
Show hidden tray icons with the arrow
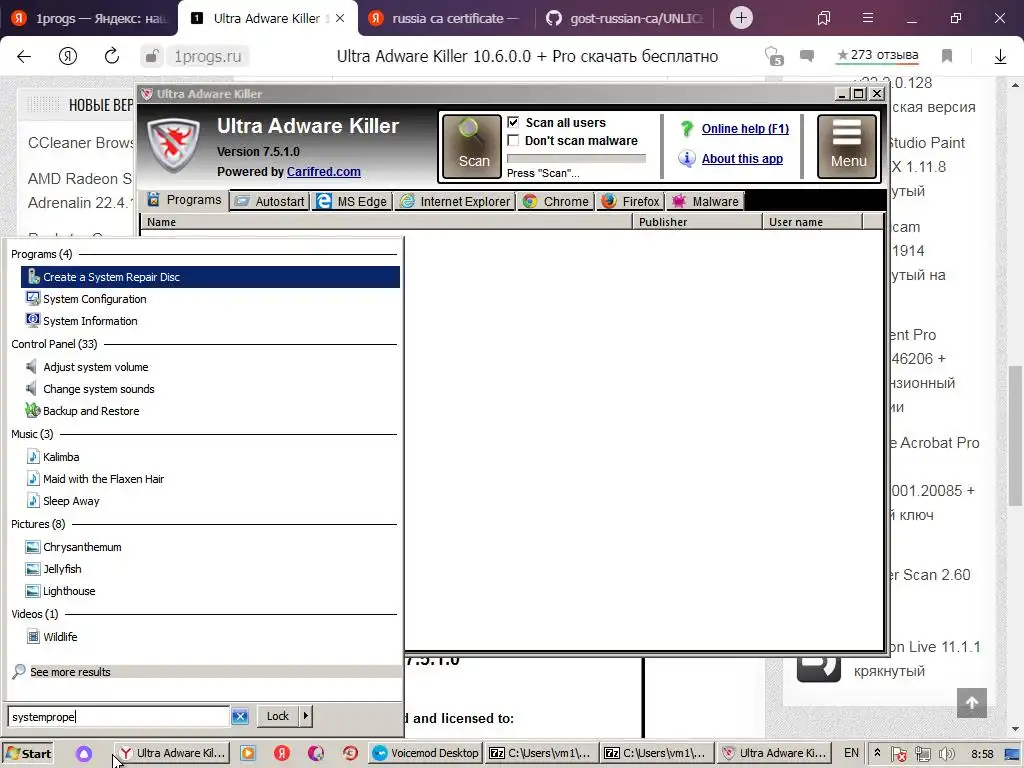coord(877,753)
